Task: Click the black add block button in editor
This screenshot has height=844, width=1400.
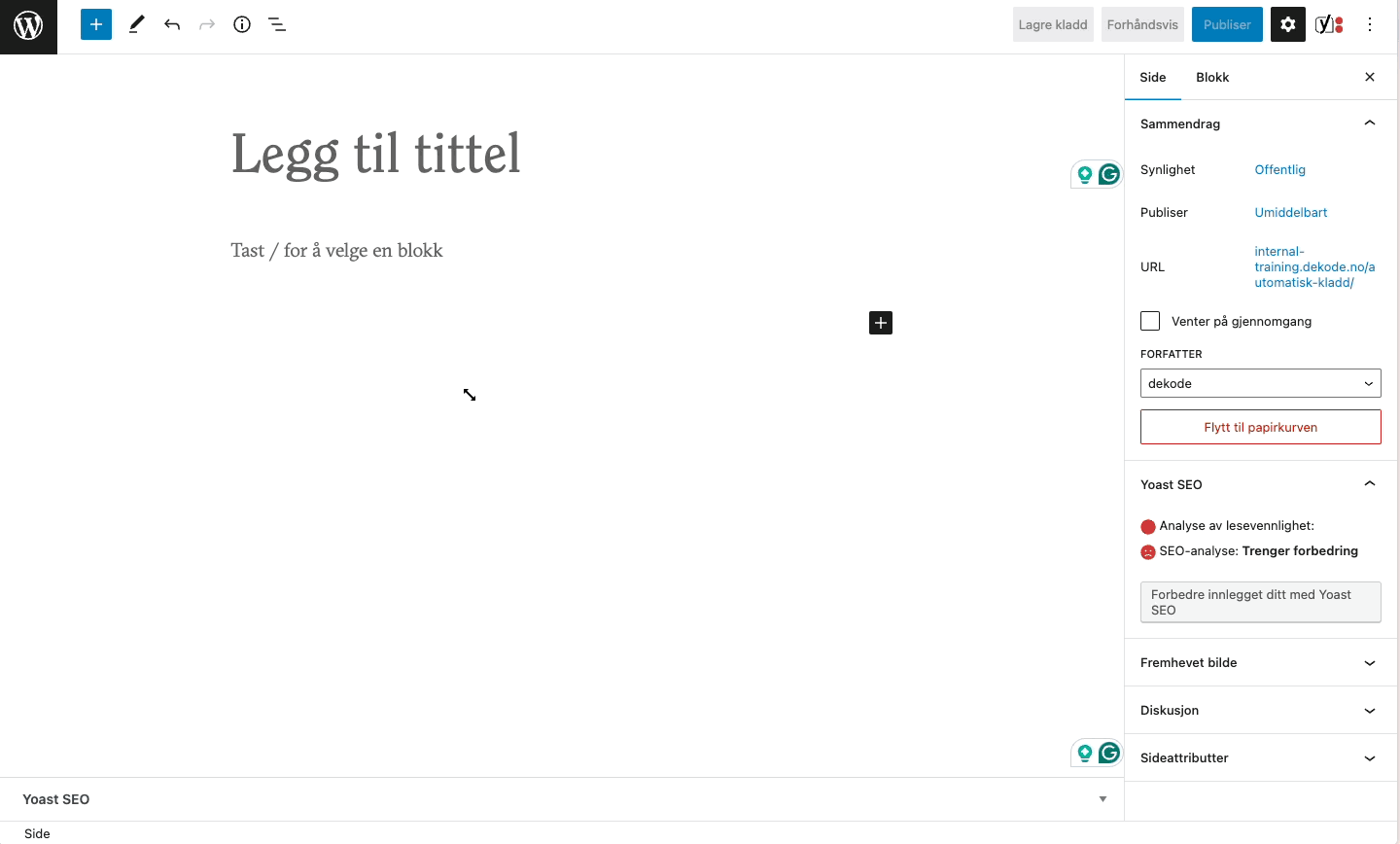Action: coord(880,323)
